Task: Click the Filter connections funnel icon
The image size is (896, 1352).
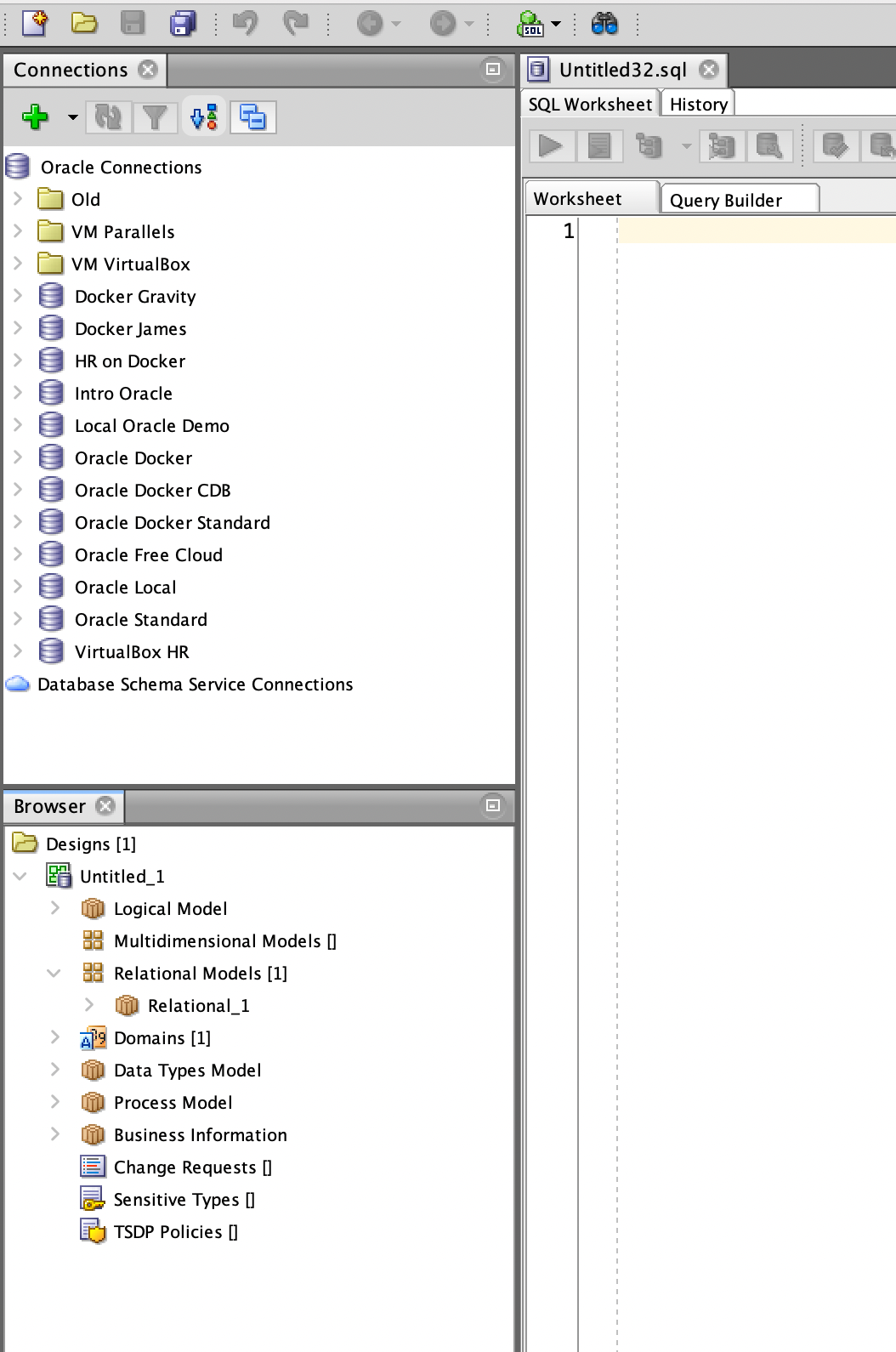Action: point(155,117)
